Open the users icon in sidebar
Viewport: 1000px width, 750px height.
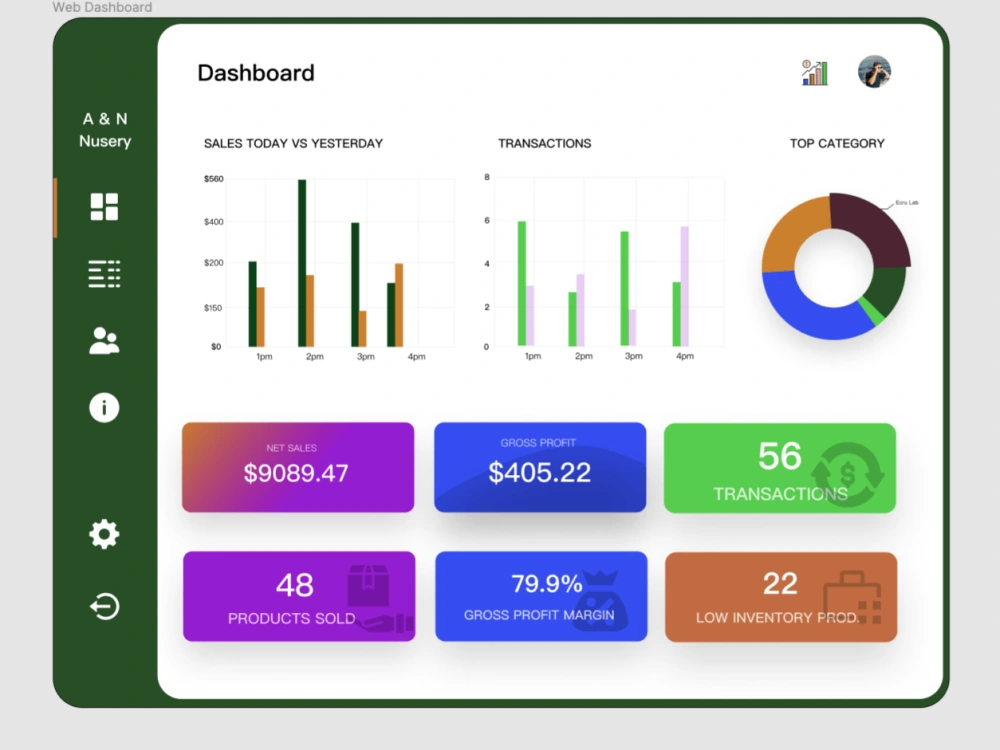104,341
